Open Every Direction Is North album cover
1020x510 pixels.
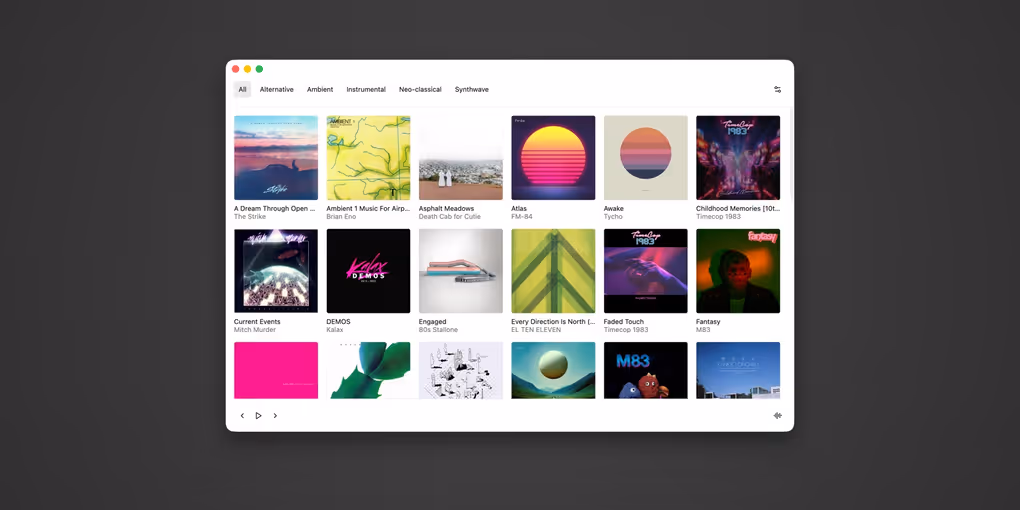pos(553,271)
